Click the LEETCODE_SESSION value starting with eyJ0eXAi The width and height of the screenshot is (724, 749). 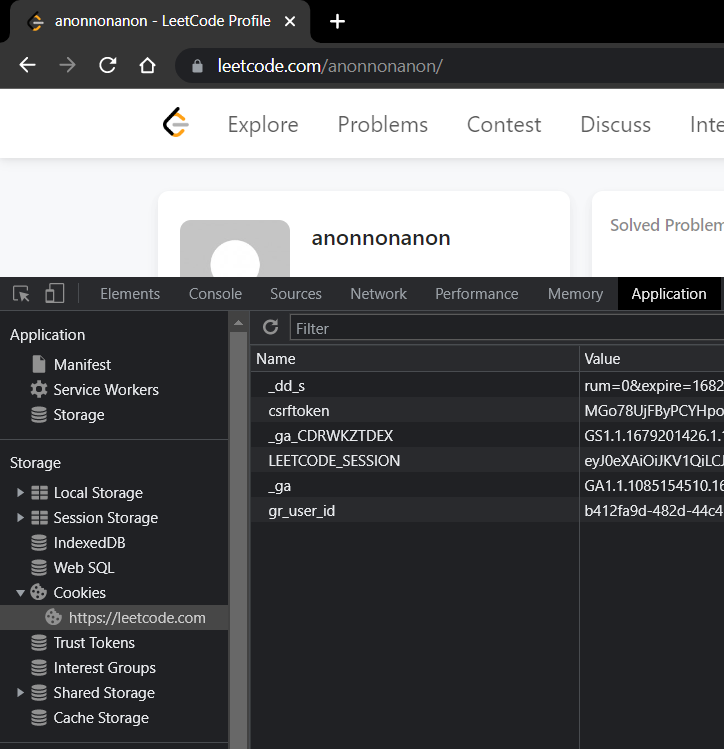654,460
